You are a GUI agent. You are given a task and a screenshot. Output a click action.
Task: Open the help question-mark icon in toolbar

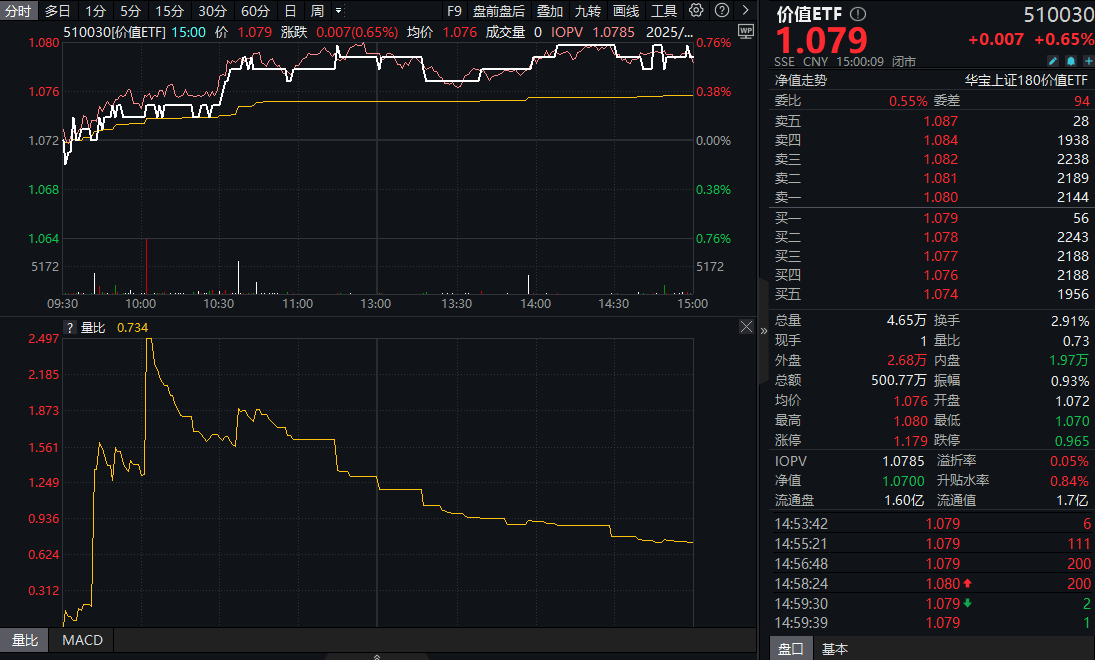click(722, 10)
